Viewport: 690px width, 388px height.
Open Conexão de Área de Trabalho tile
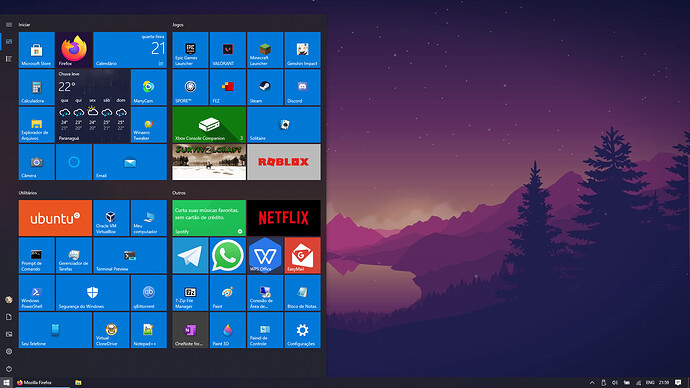tap(265, 293)
